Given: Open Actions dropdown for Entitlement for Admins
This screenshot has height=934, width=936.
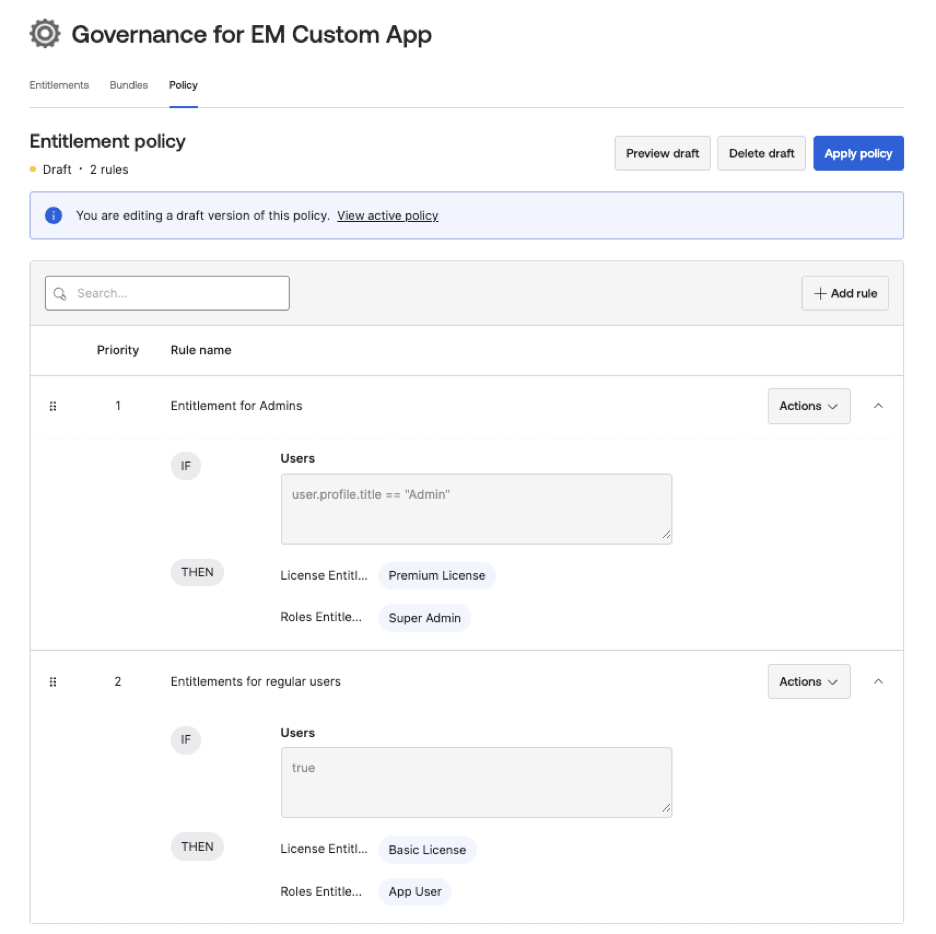Looking at the screenshot, I should coord(808,406).
